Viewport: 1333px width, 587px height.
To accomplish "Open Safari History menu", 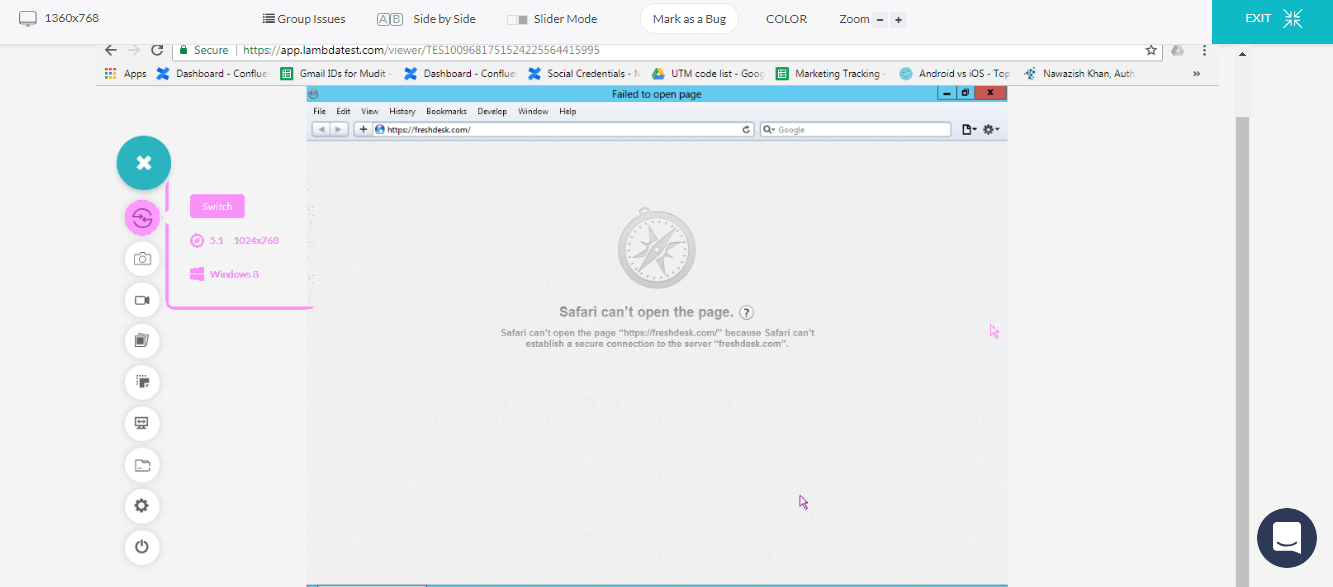I will 402,111.
